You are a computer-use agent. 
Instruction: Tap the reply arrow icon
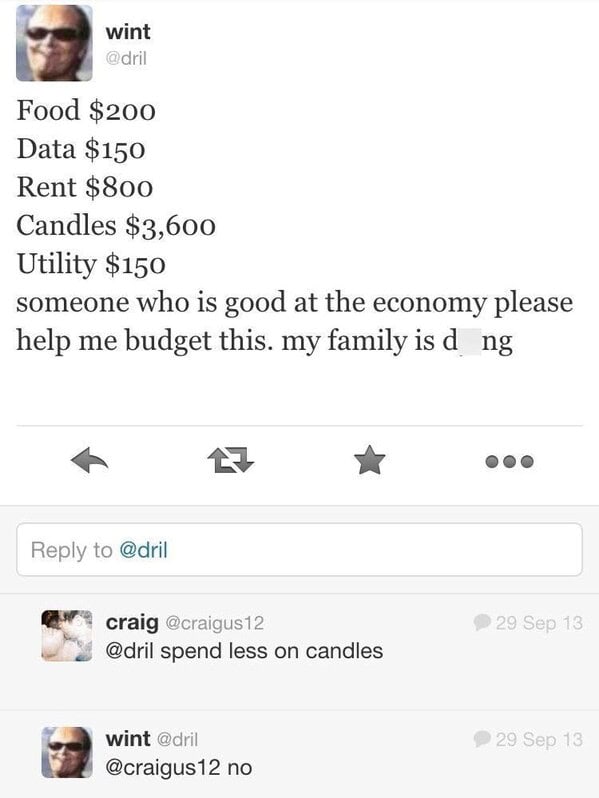pyautogui.click(x=90, y=461)
